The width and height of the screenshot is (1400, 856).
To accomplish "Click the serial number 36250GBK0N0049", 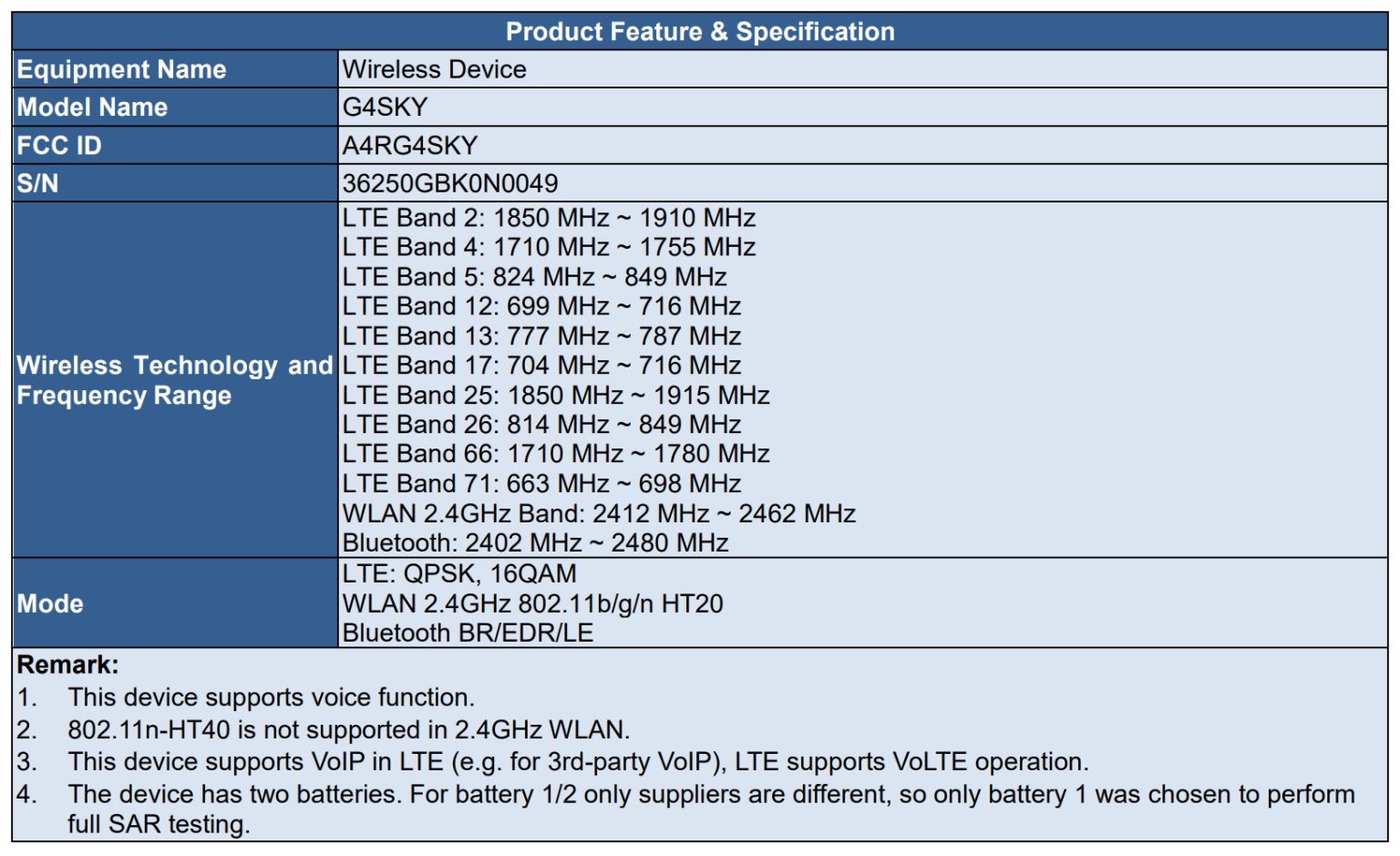I will (x=449, y=183).
